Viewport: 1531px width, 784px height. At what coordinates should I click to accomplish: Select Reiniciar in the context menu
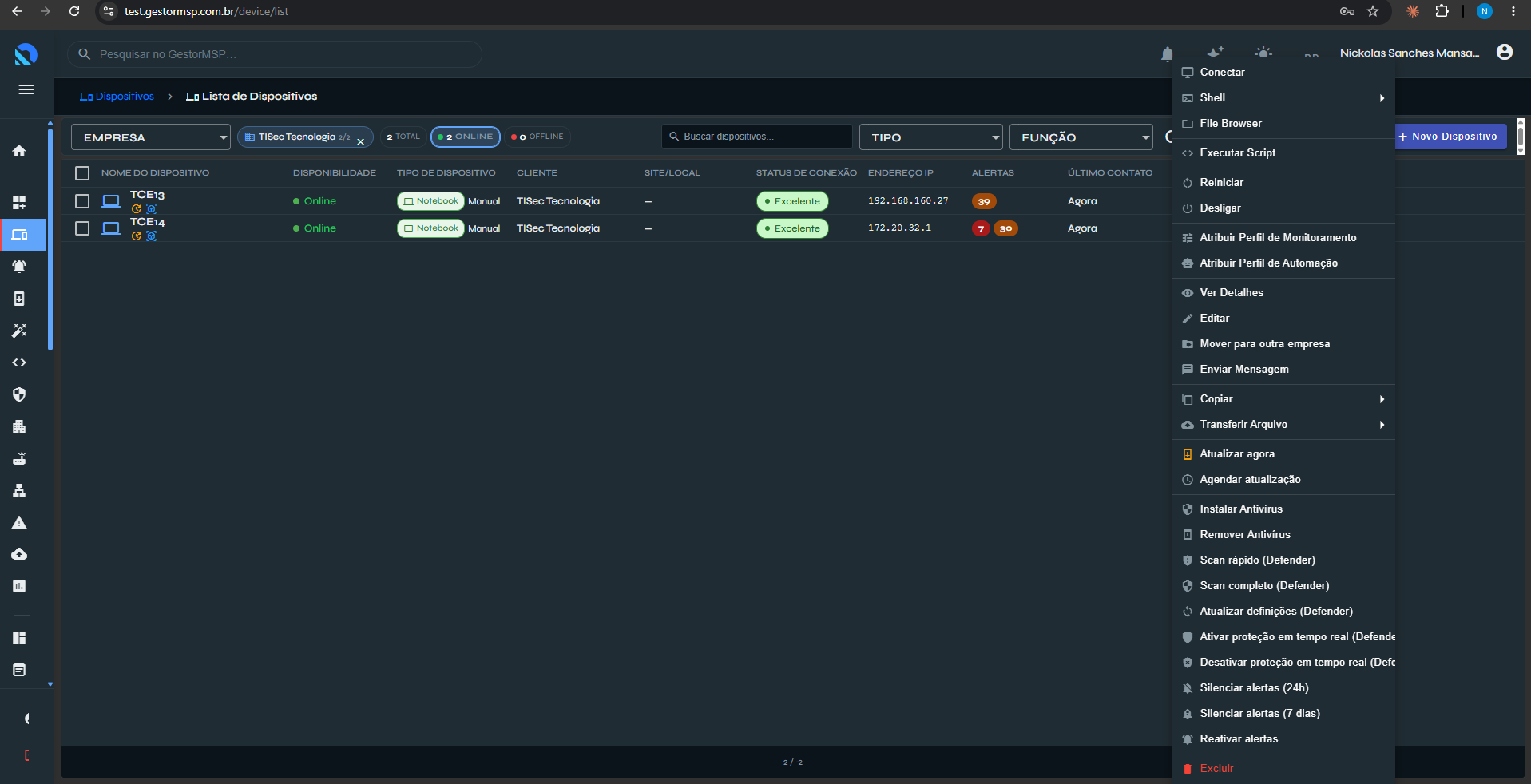click(x=1283, y=183)
